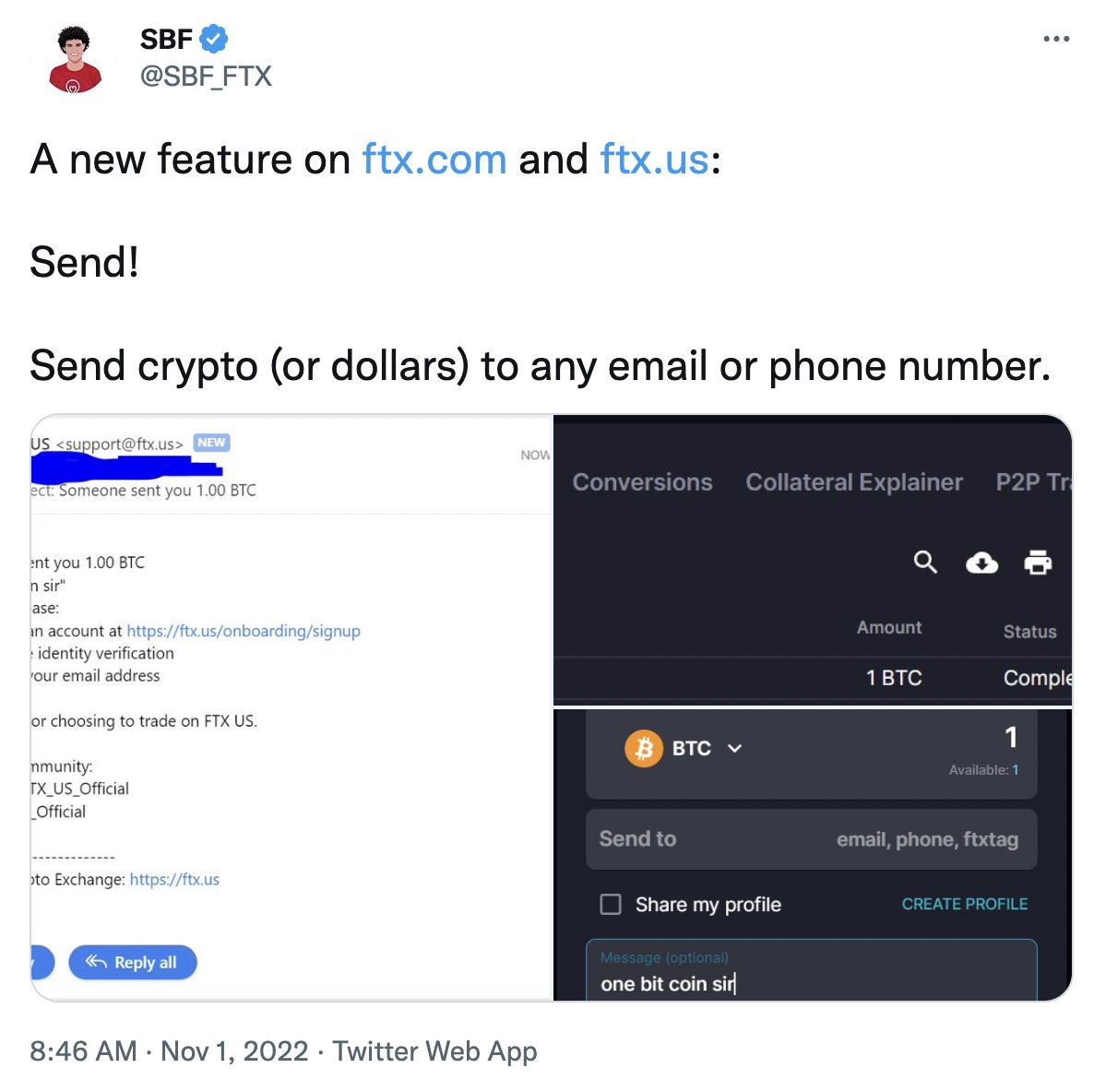This screenshot has width=1094, height=1092.
Task: Click the ftx.us onboarding signup link
Action: click(244, 631)
